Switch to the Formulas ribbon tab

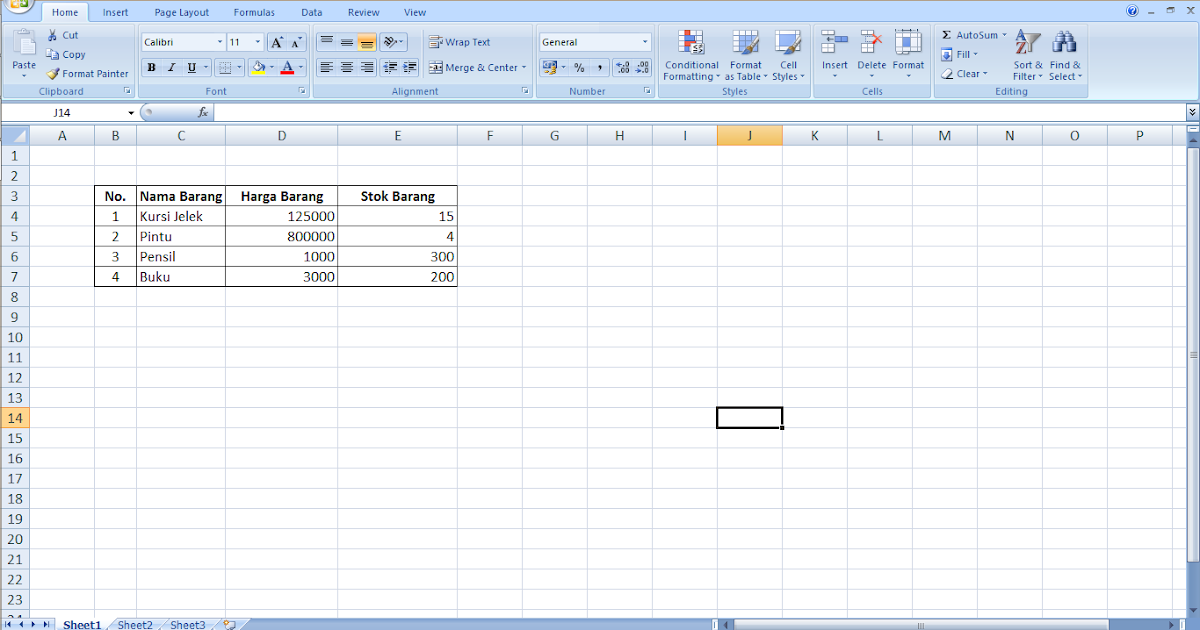click(254, 11)
